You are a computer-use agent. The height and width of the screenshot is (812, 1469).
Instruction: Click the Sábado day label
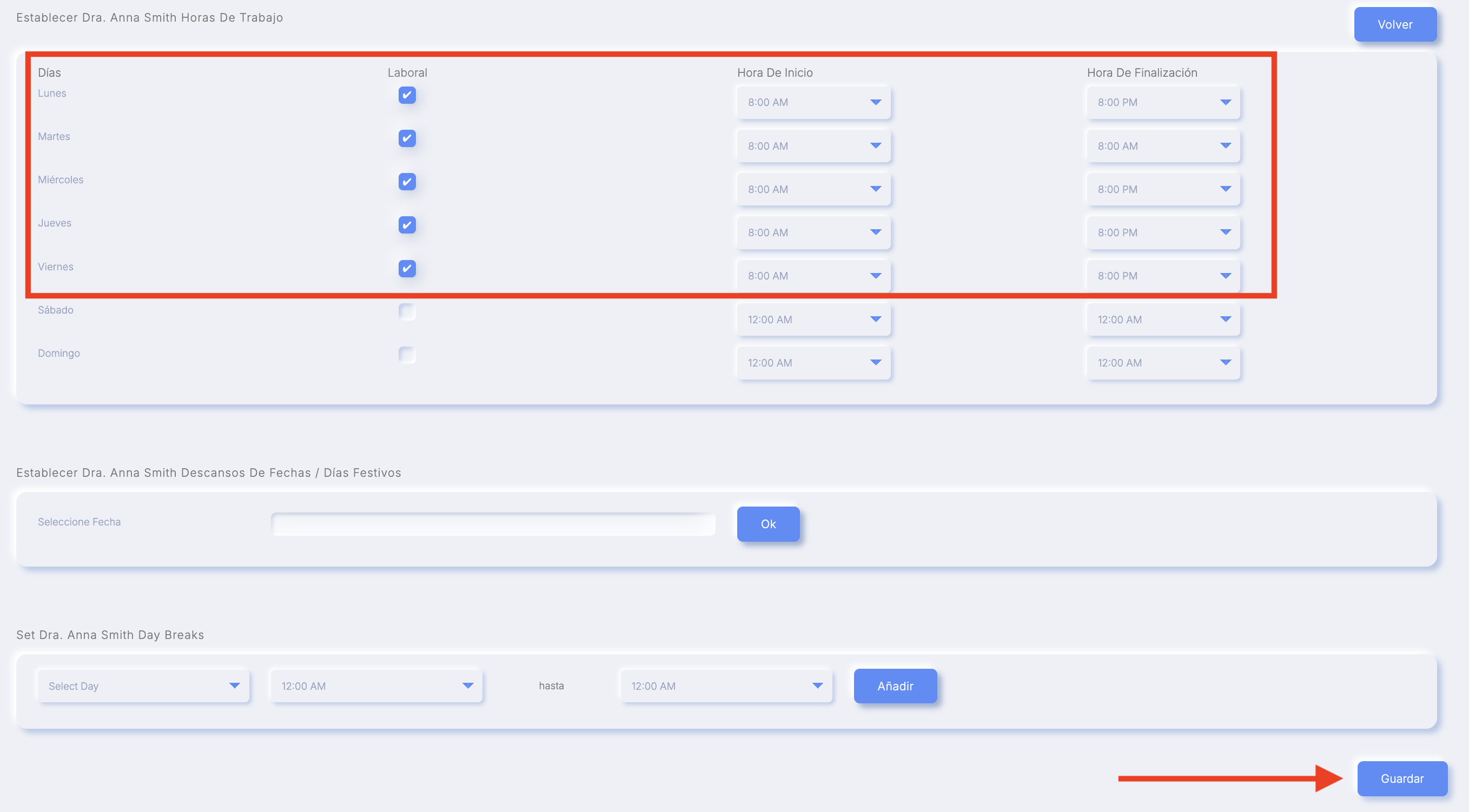coord(55,310)
